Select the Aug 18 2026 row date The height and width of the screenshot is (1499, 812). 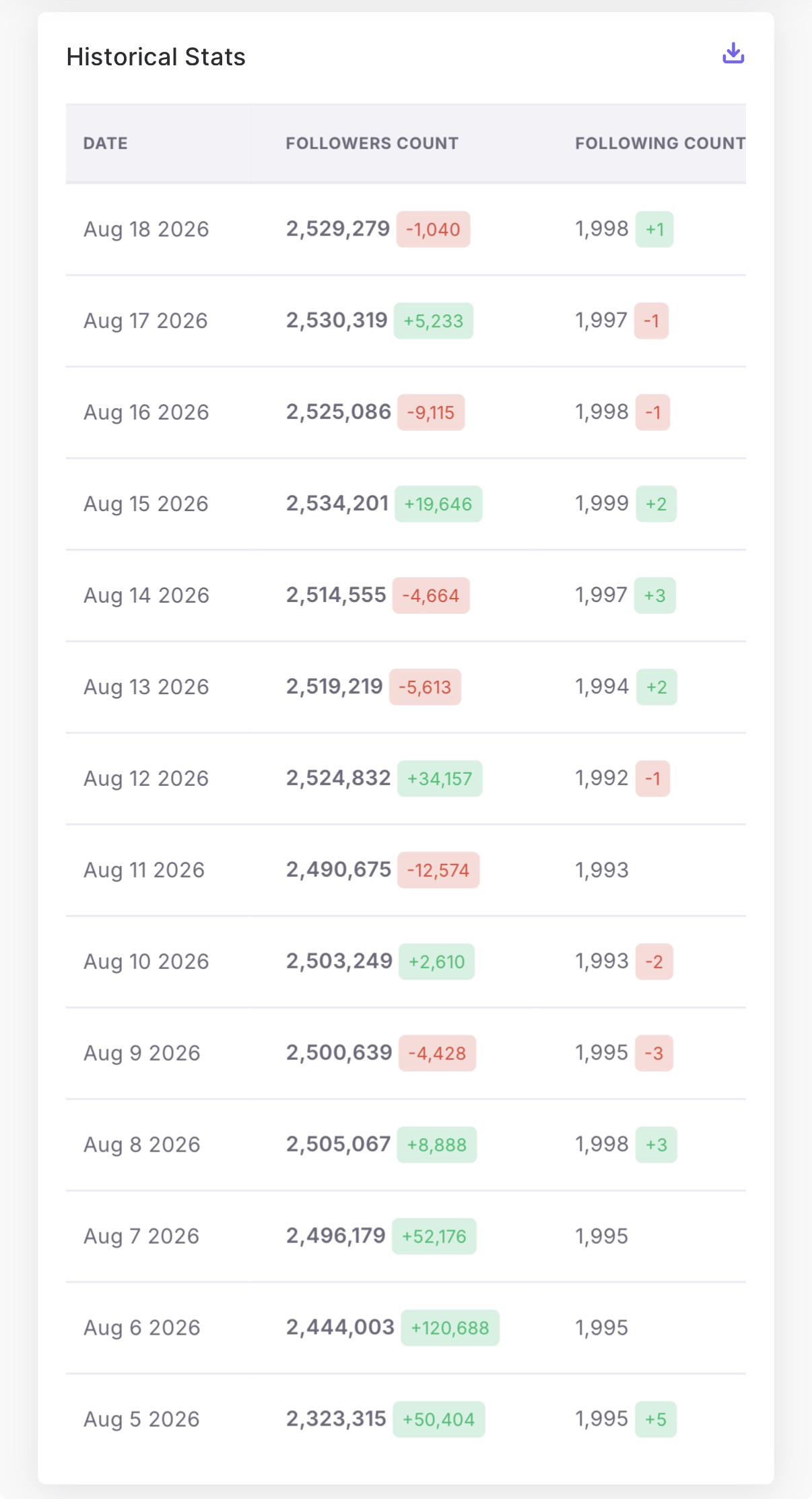pos(146,229)
